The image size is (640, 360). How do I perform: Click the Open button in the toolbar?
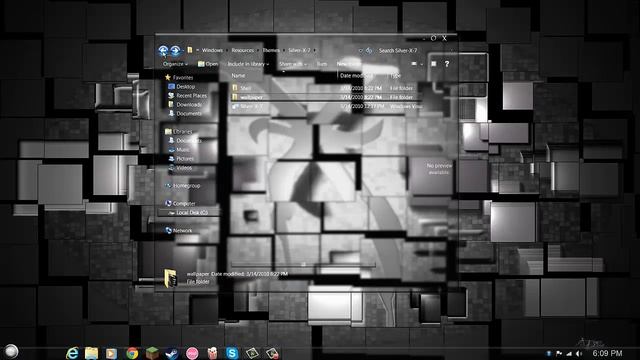pos(208,64)
